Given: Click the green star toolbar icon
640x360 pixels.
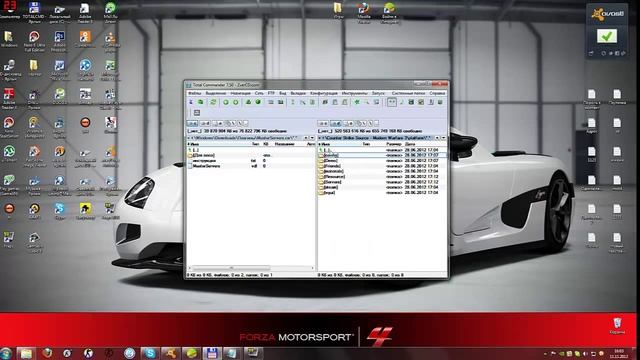Looking at the screenshot, I should point(357,102).
